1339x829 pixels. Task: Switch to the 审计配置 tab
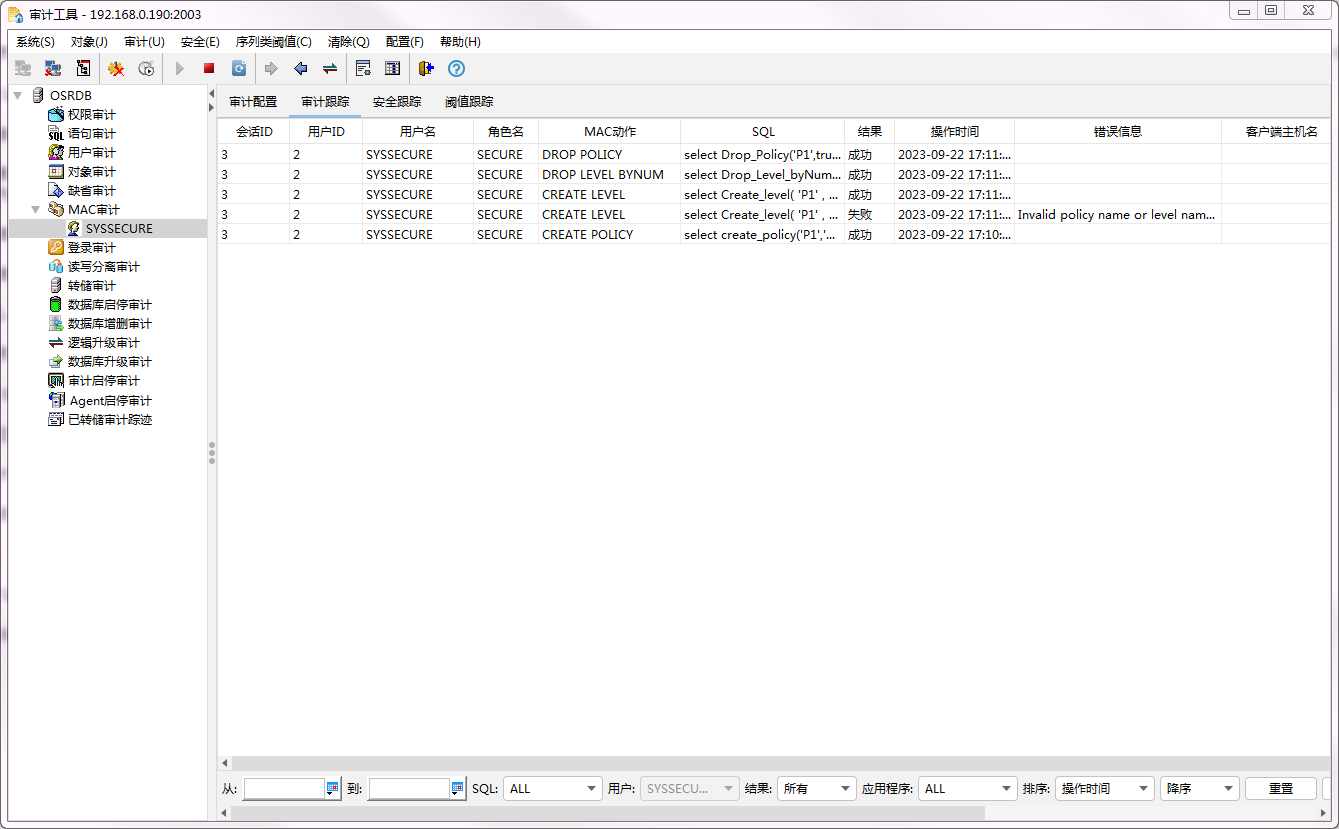[253, 102]
